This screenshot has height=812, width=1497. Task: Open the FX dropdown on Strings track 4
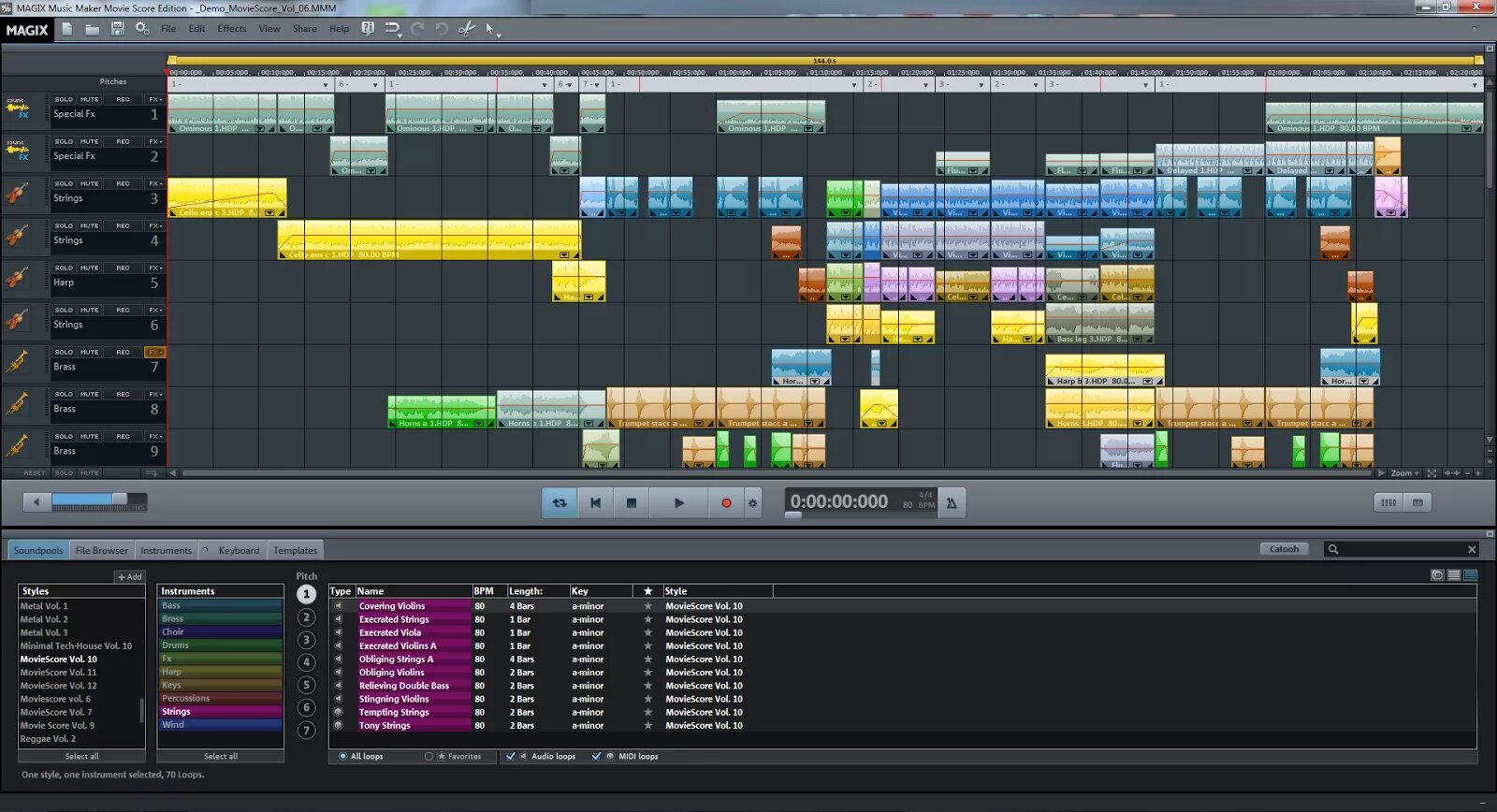[x=155, y=225]
